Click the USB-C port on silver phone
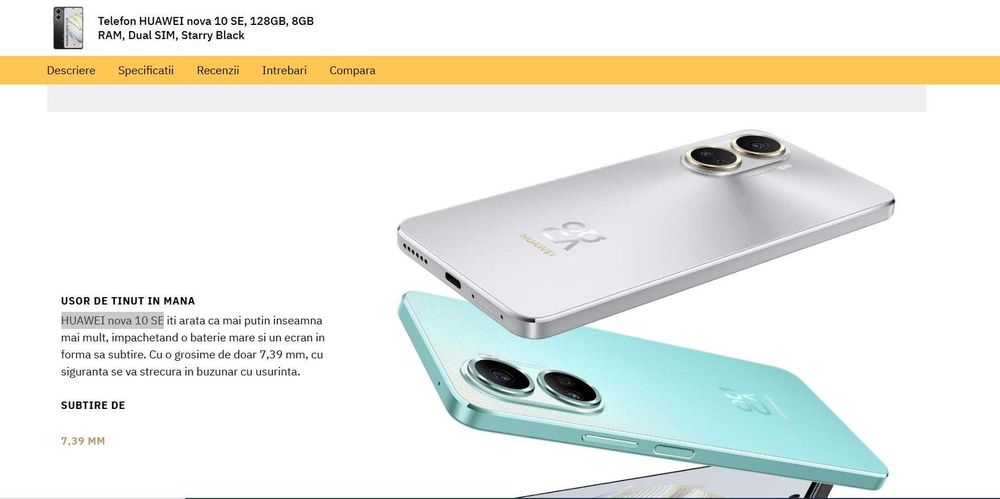Viewport: 1000px width, 499px height. 453,281
